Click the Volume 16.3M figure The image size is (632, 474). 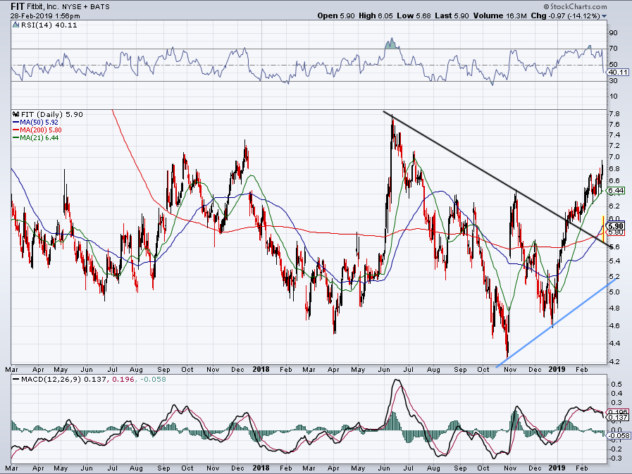[x=500, y=16]
